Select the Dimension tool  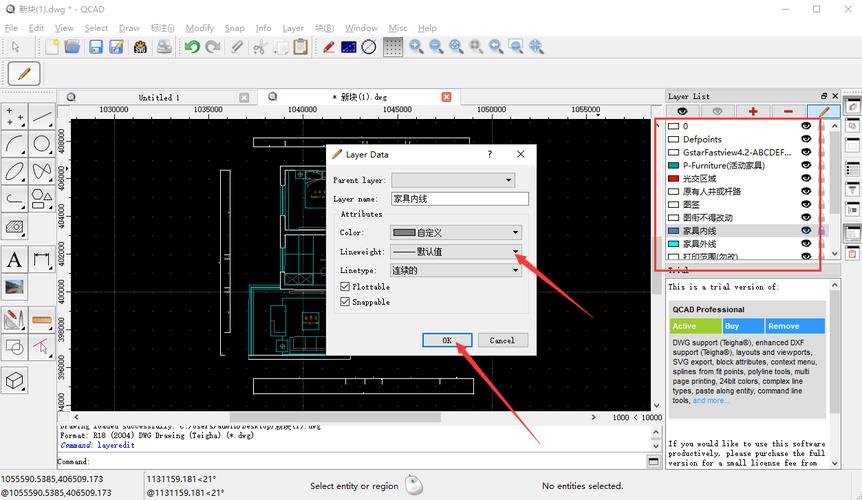pyautogui.click(x=42, y=259)
